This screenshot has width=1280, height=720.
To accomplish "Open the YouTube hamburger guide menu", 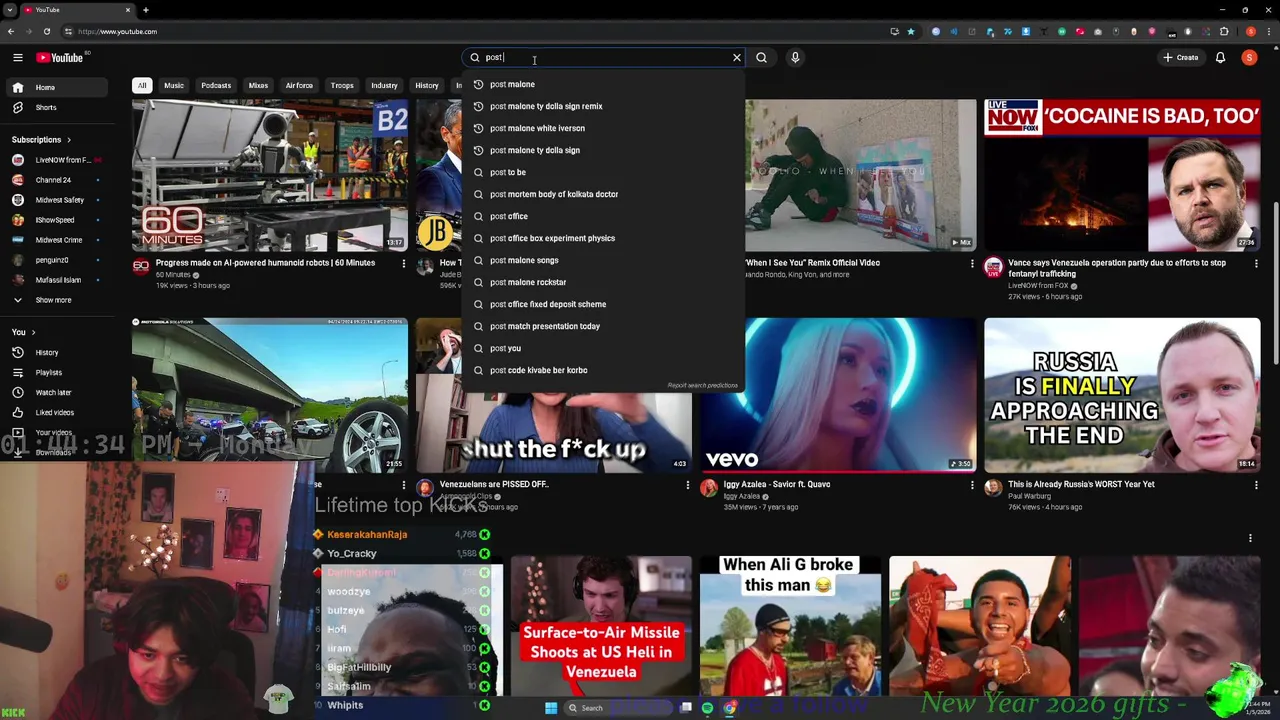I will (17, 58).
